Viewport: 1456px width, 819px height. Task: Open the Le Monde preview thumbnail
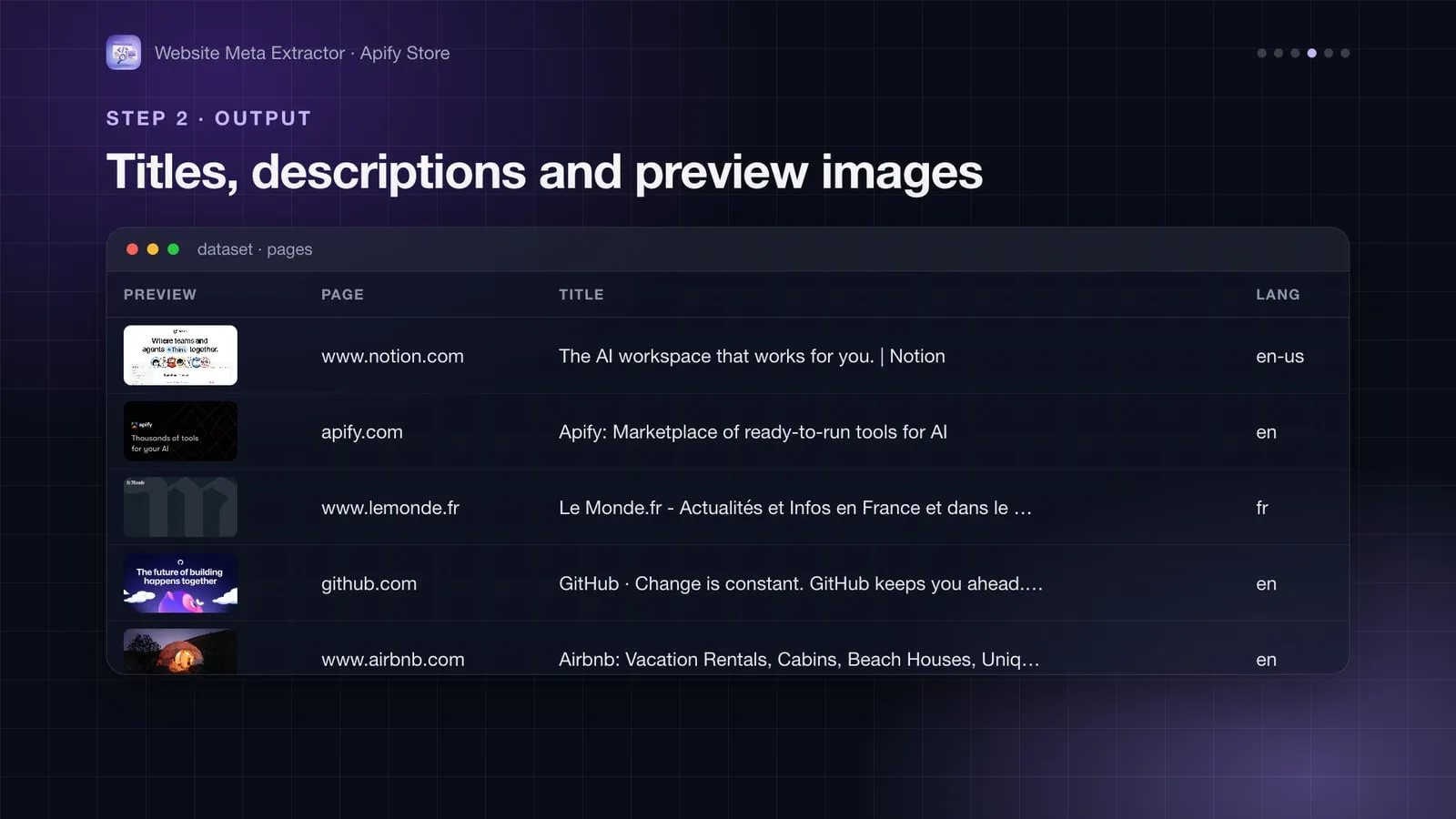pyautogui.click(x=180, y=507)
